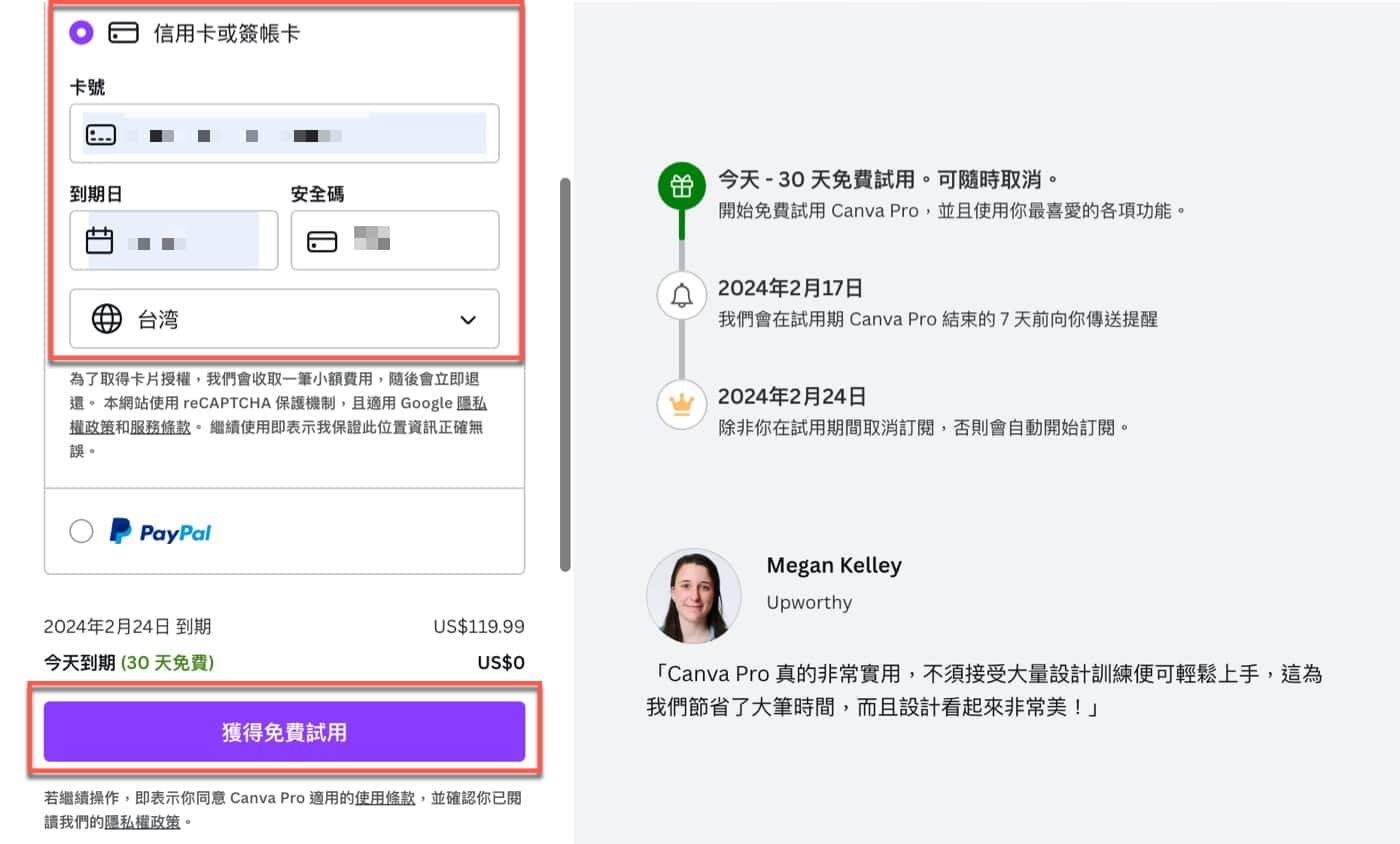Click the 2024年2月24日 到期 line

coord(127,627)
